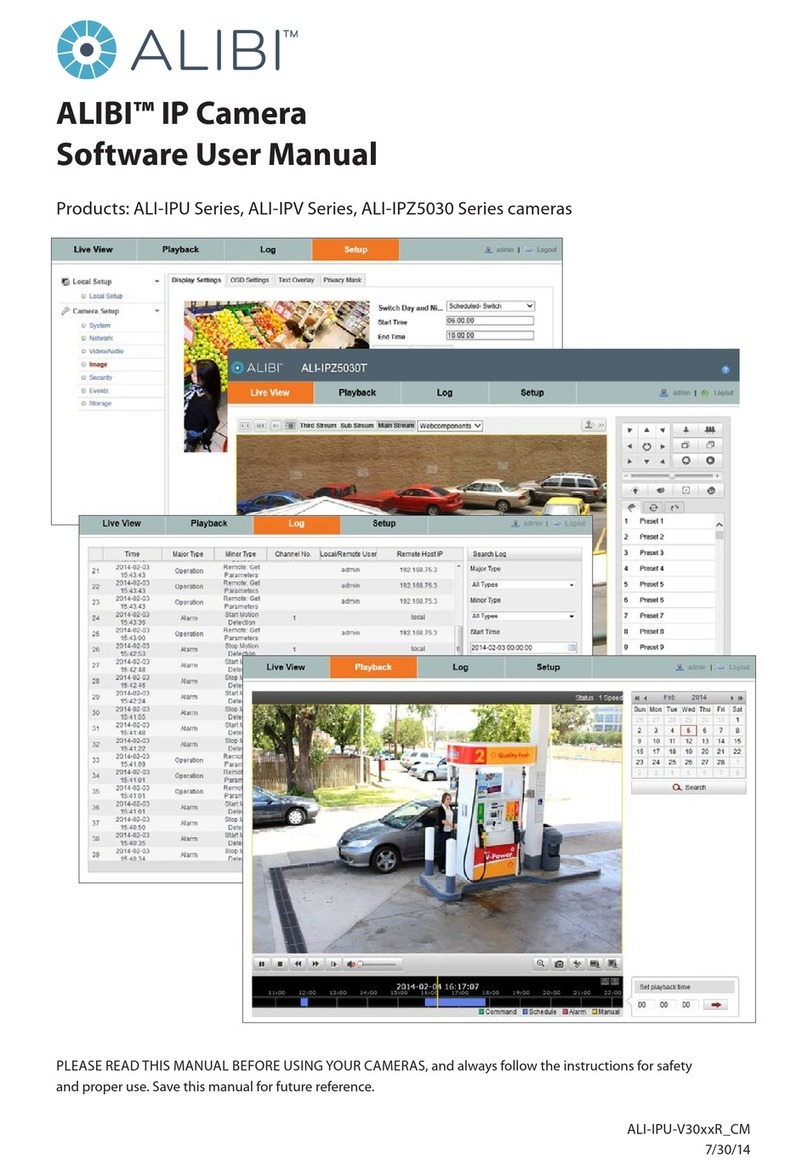Screen dimensions: 808x1175
Task: Pause the playback video
Action: click(x=262, y=964)
